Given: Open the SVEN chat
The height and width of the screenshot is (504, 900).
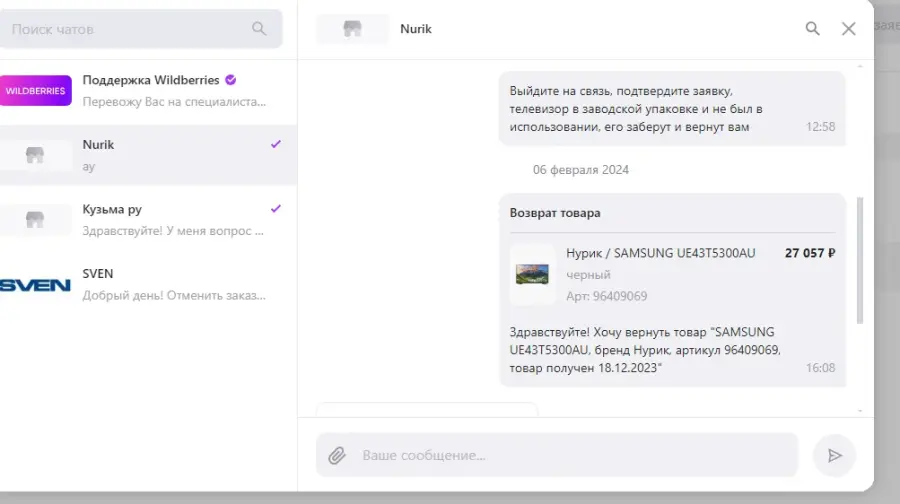Looking at the screenshot, I should coord(149,284).
